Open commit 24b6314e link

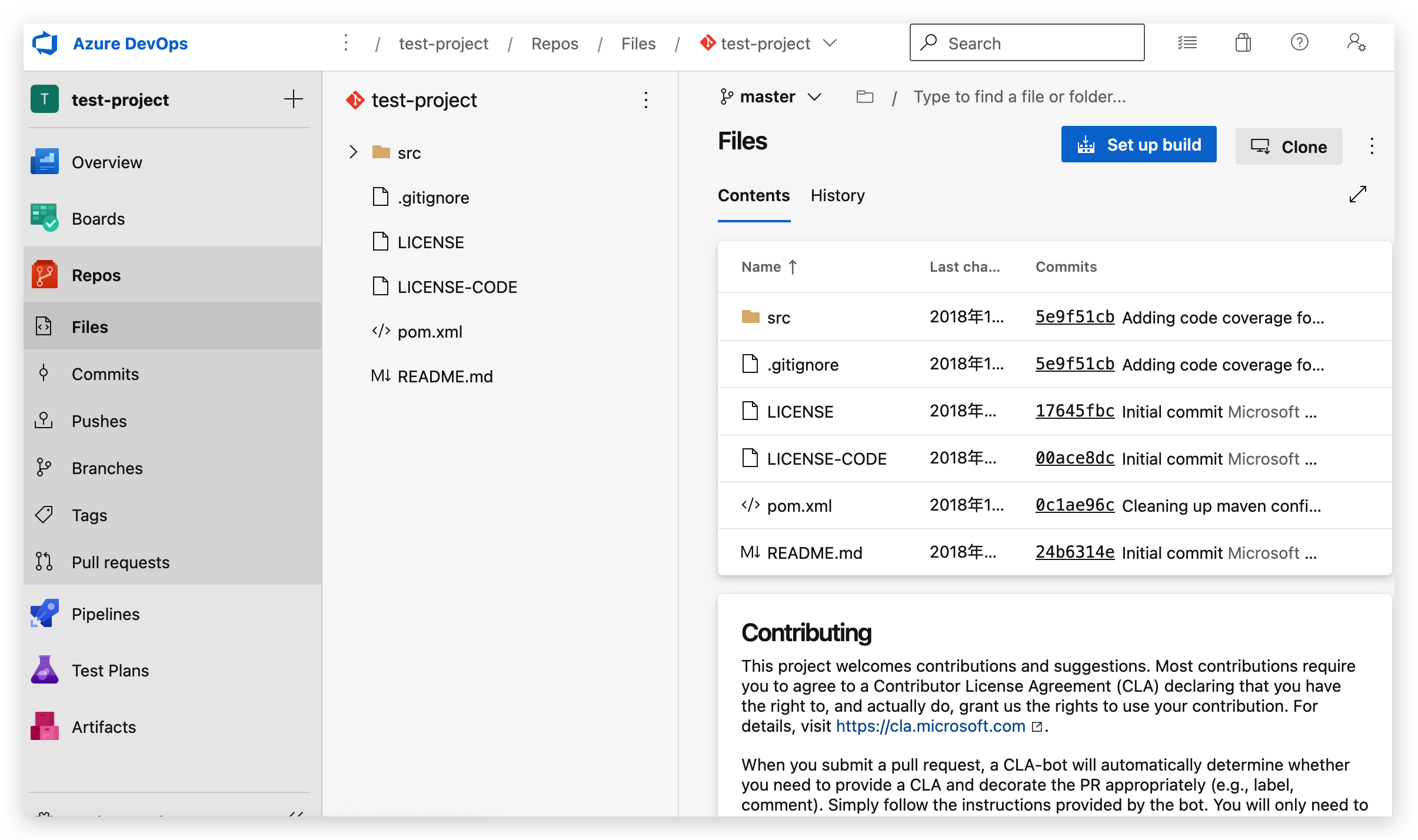pos(1075,552)
